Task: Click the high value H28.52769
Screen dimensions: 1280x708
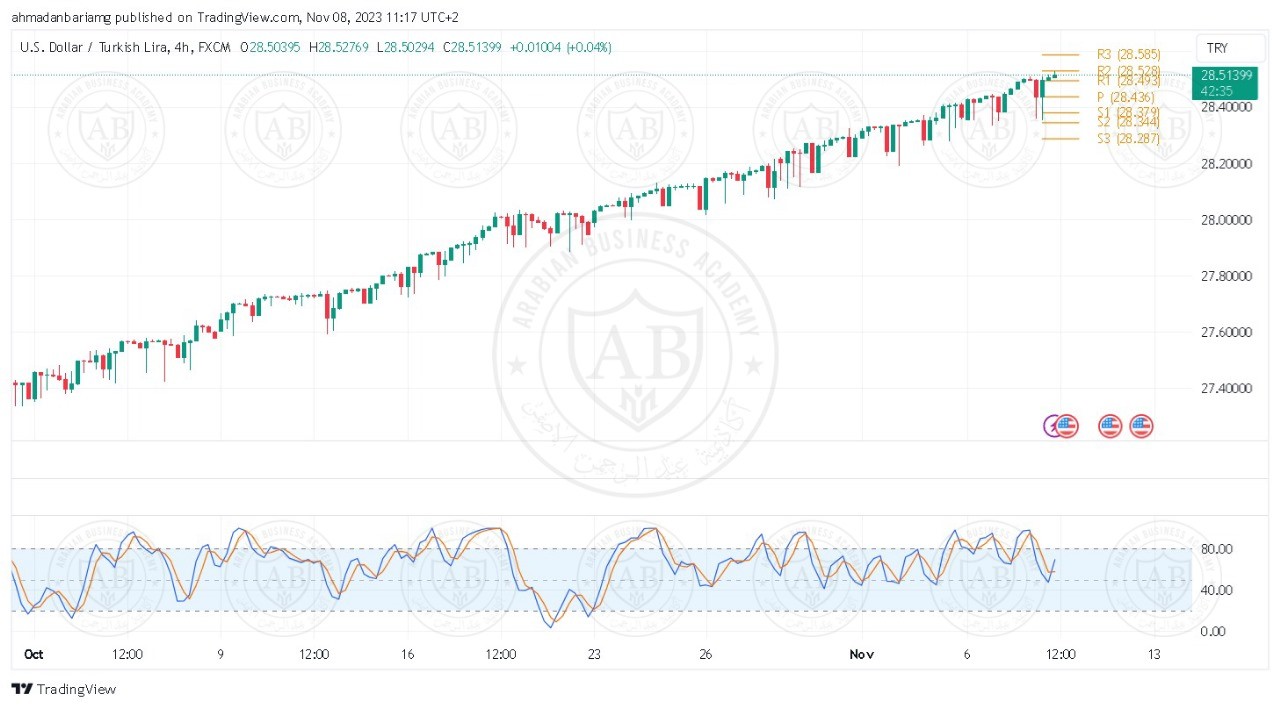Action: point(340,47)
